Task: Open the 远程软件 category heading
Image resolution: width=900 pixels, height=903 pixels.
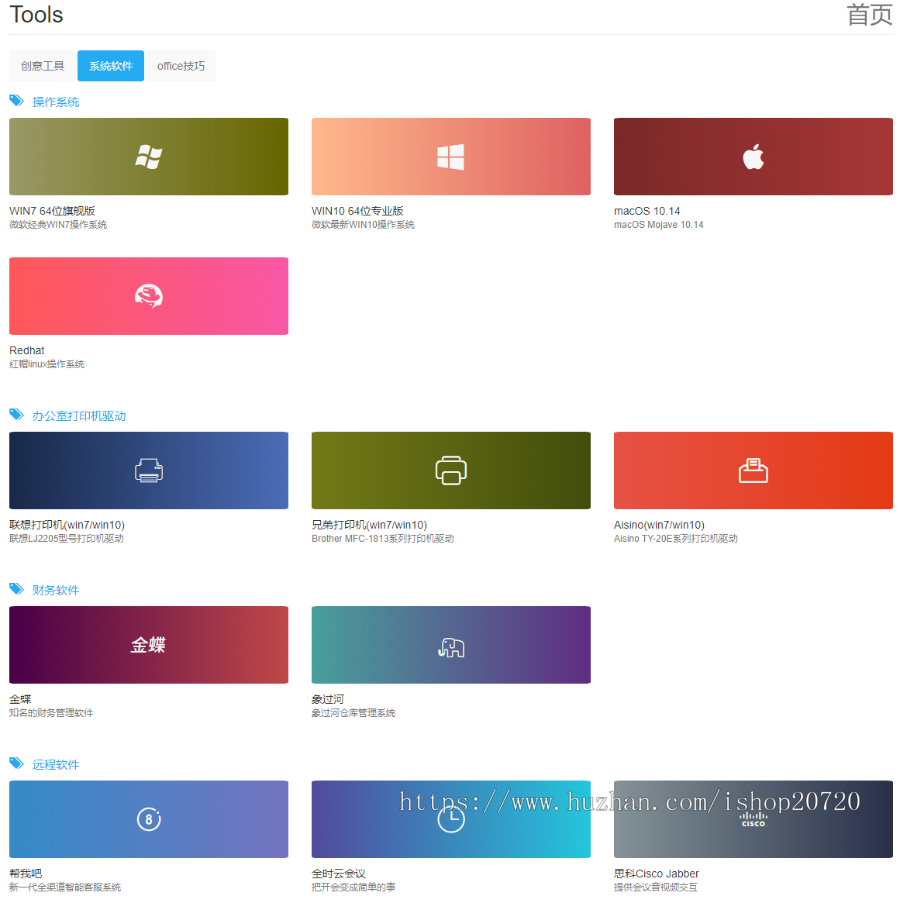Action: pos(56,765)
